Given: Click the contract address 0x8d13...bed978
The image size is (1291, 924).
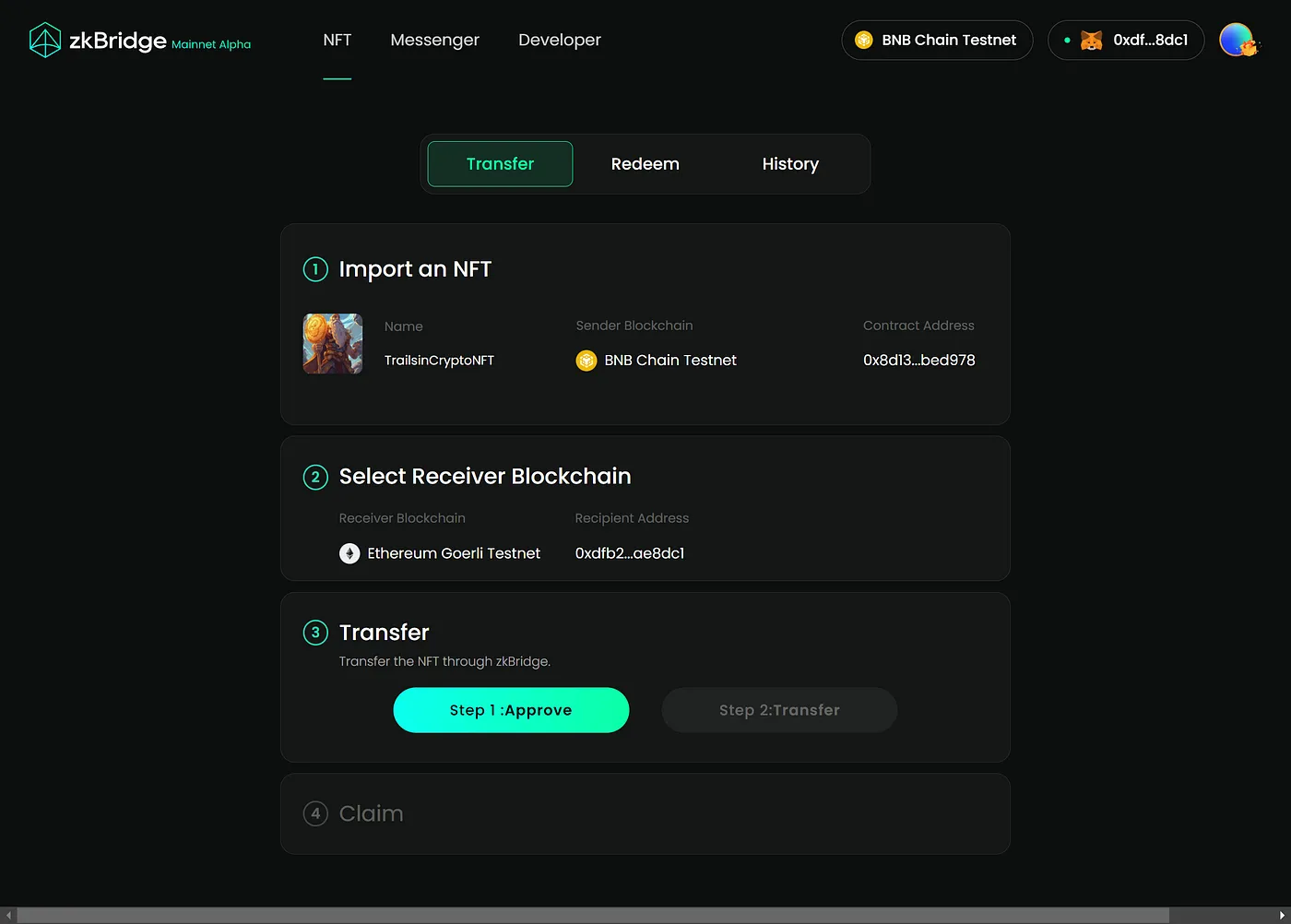Looking at the screenshot, I should [x=919, y=361].
